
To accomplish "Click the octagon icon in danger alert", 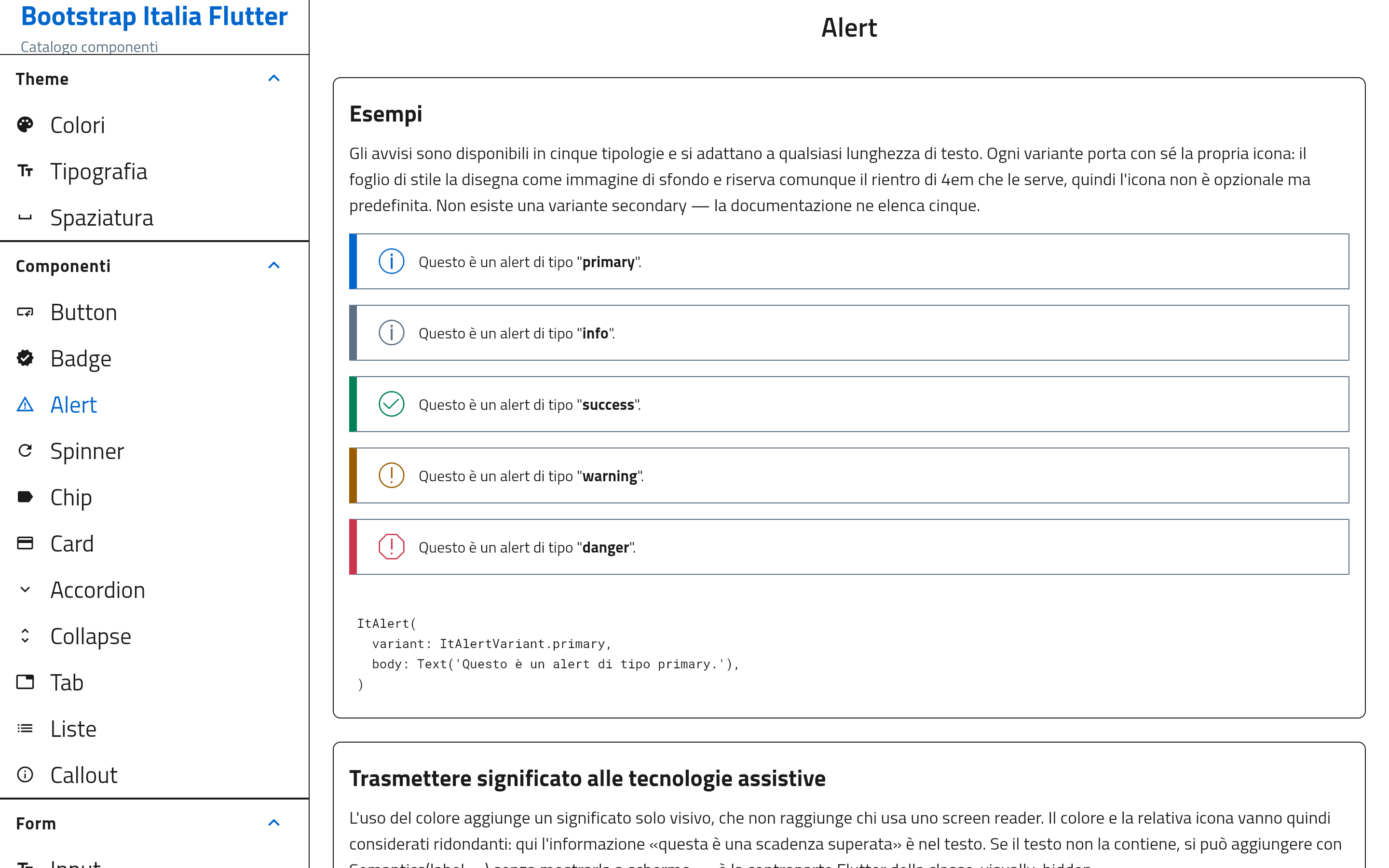I will pos(392,547).
